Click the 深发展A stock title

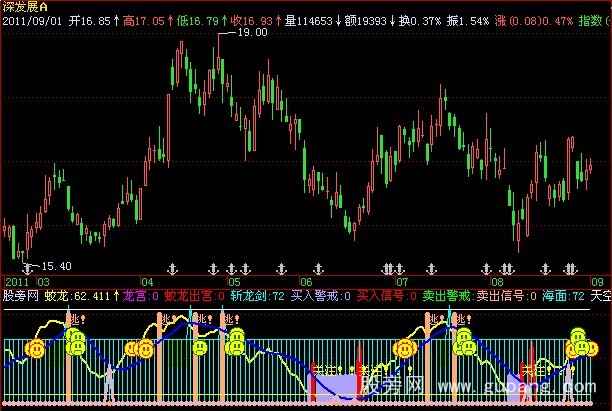(x=25, y=6)
